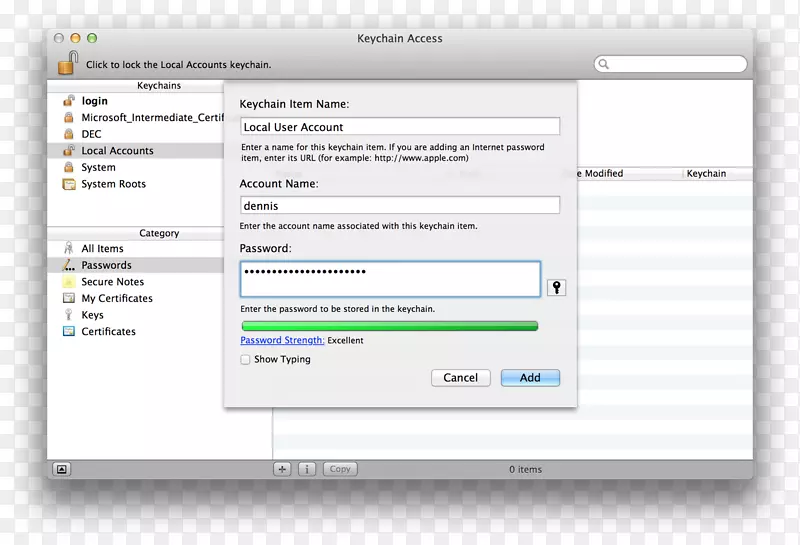The image size is (800, 545).
Task: Select the Microsoft_Intermediate_Certif keychain
Action: point(152,118)
